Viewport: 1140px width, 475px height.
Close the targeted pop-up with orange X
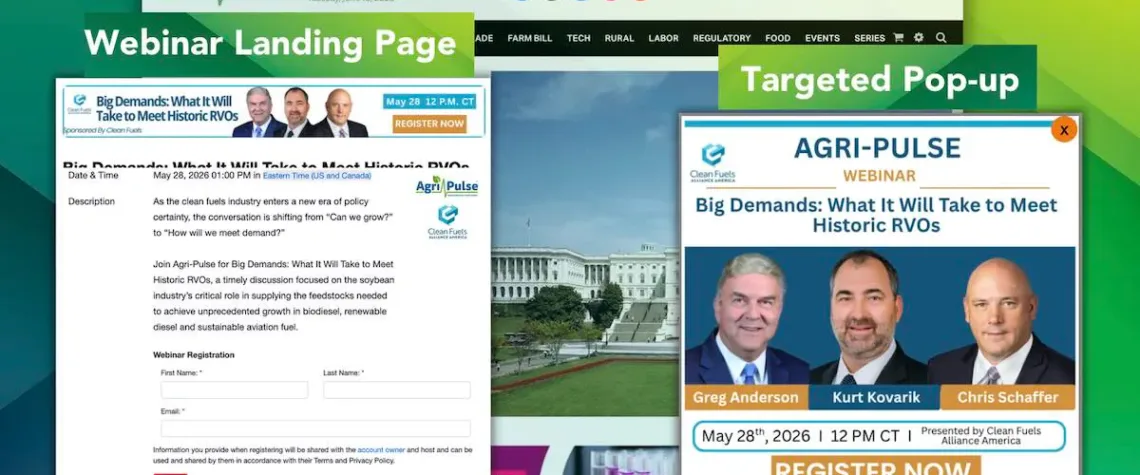click(x=1064, y=129)
